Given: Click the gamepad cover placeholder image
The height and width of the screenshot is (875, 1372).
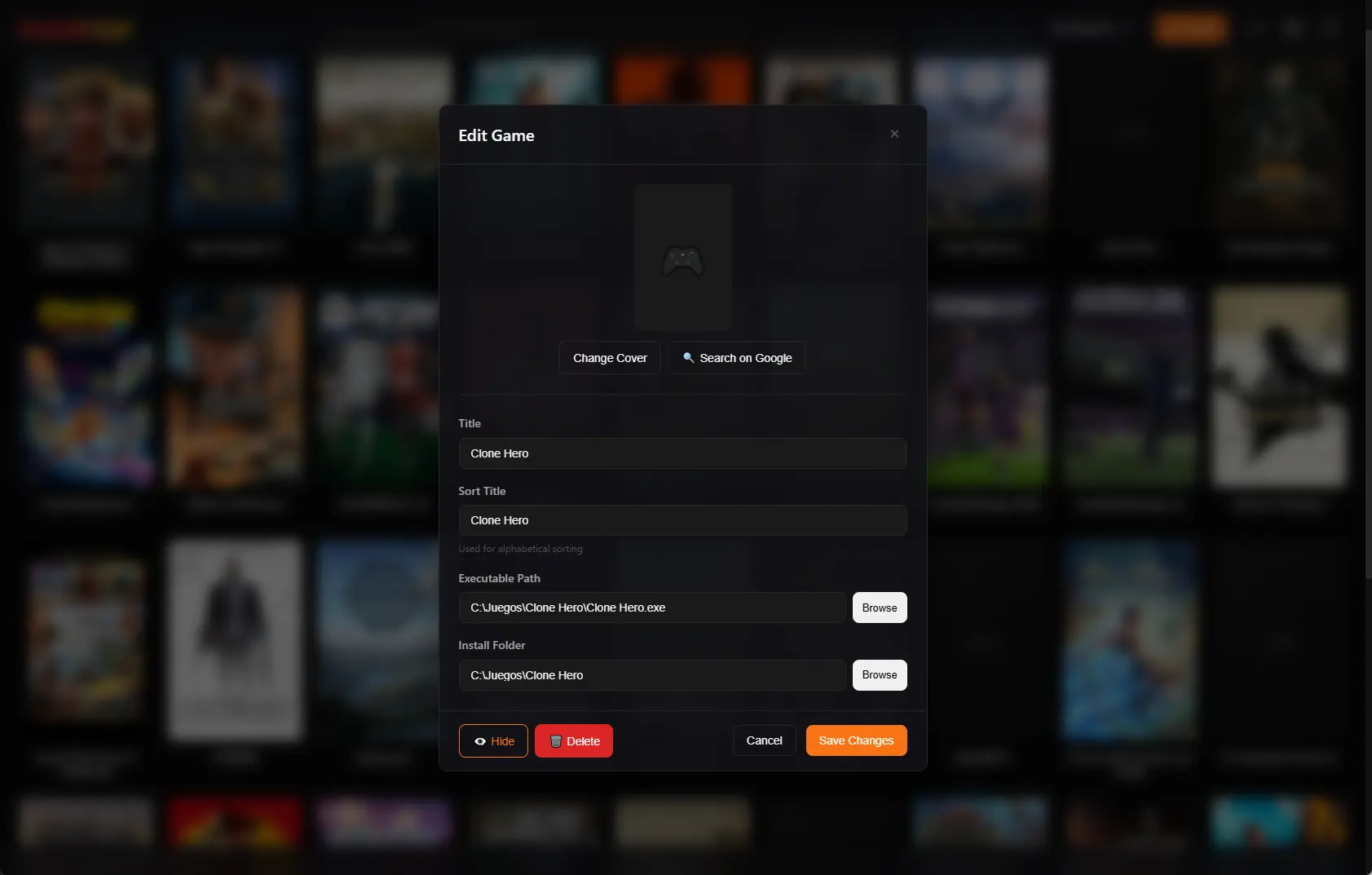Looking at the screenshot, I should [683, 257].
